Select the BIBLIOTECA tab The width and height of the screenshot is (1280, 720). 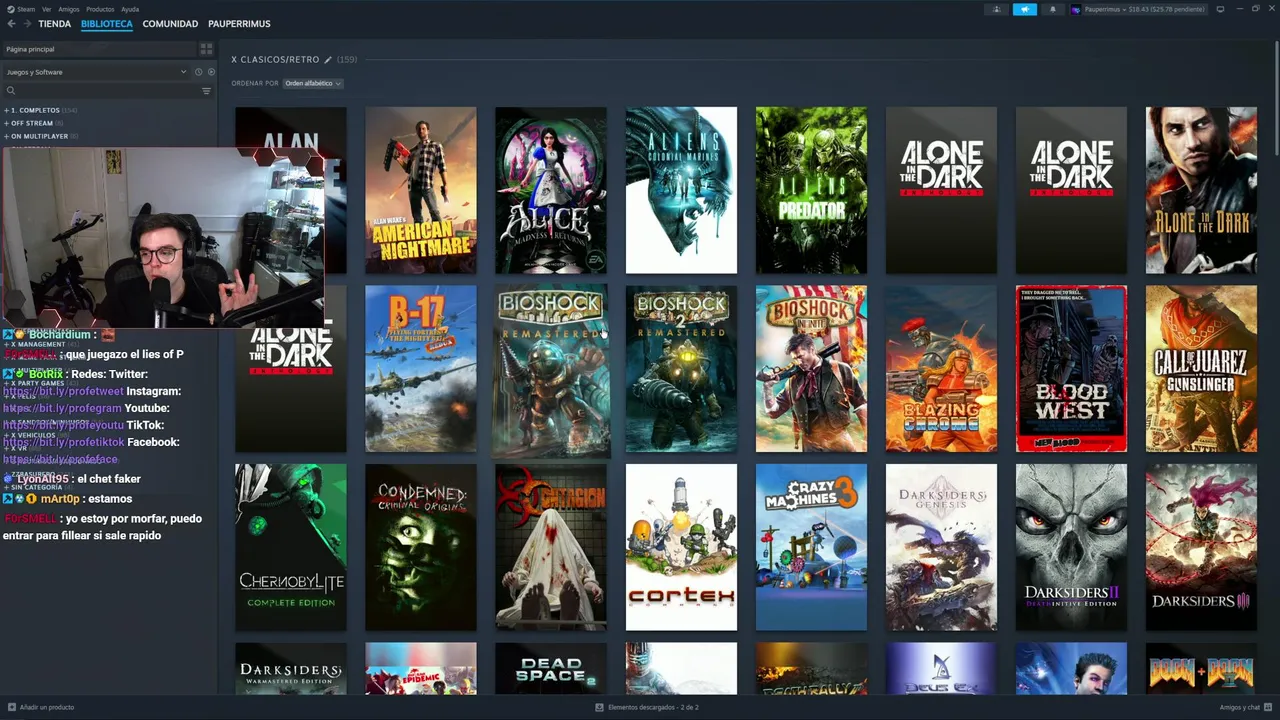click(x=107, y=24)
